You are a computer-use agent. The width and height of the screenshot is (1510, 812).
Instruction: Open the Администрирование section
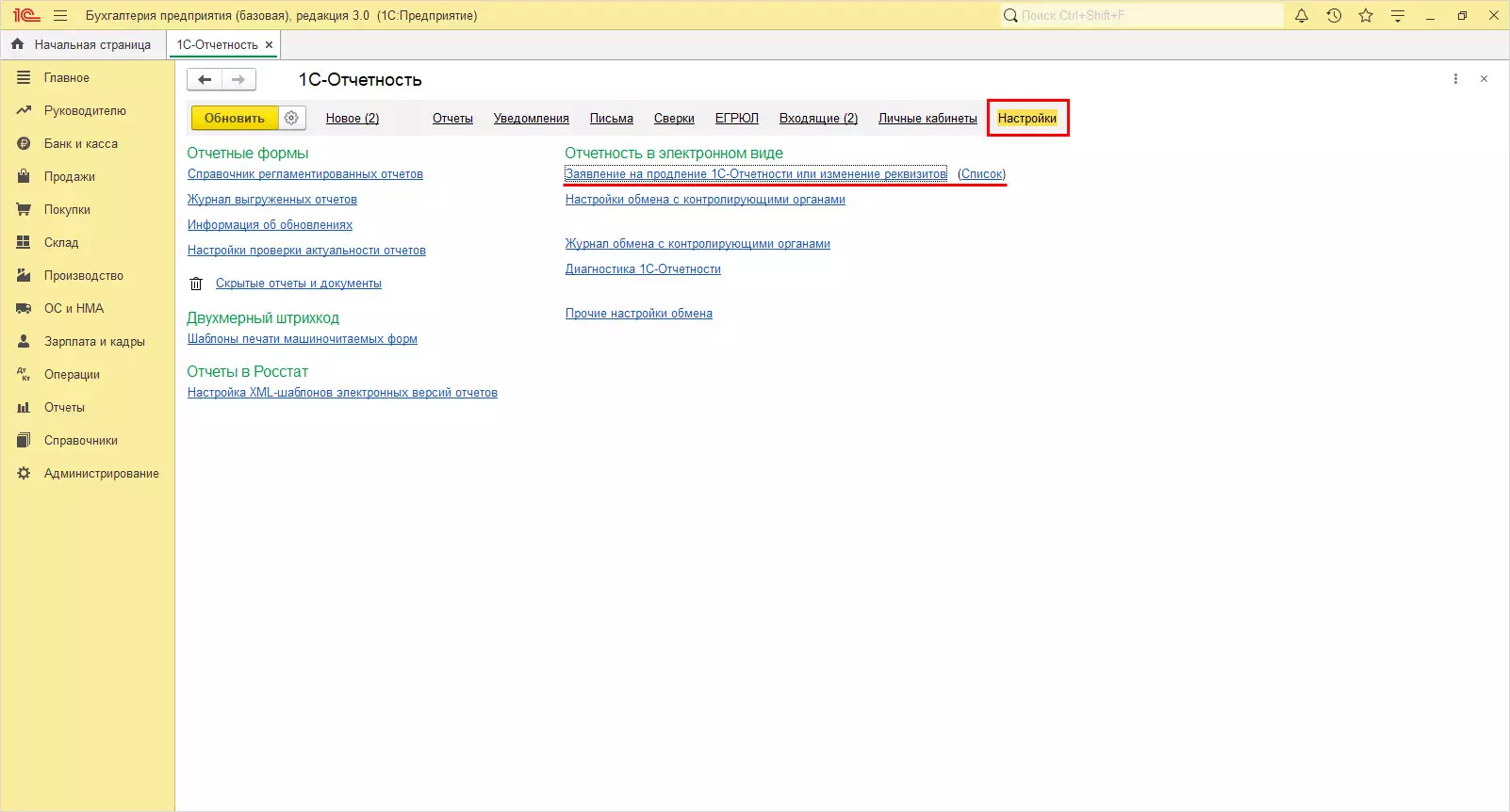point(88,474)
